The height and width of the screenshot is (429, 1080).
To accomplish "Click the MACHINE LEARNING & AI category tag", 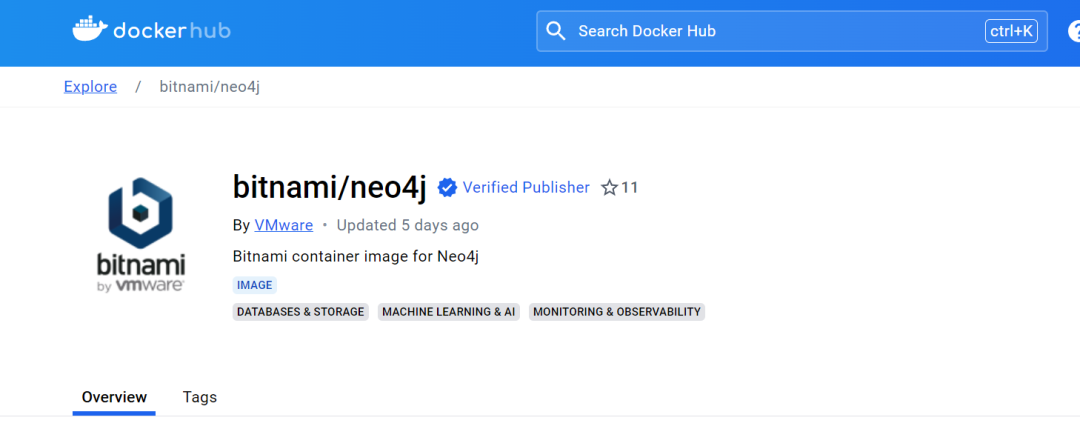I will pos(448,312).
